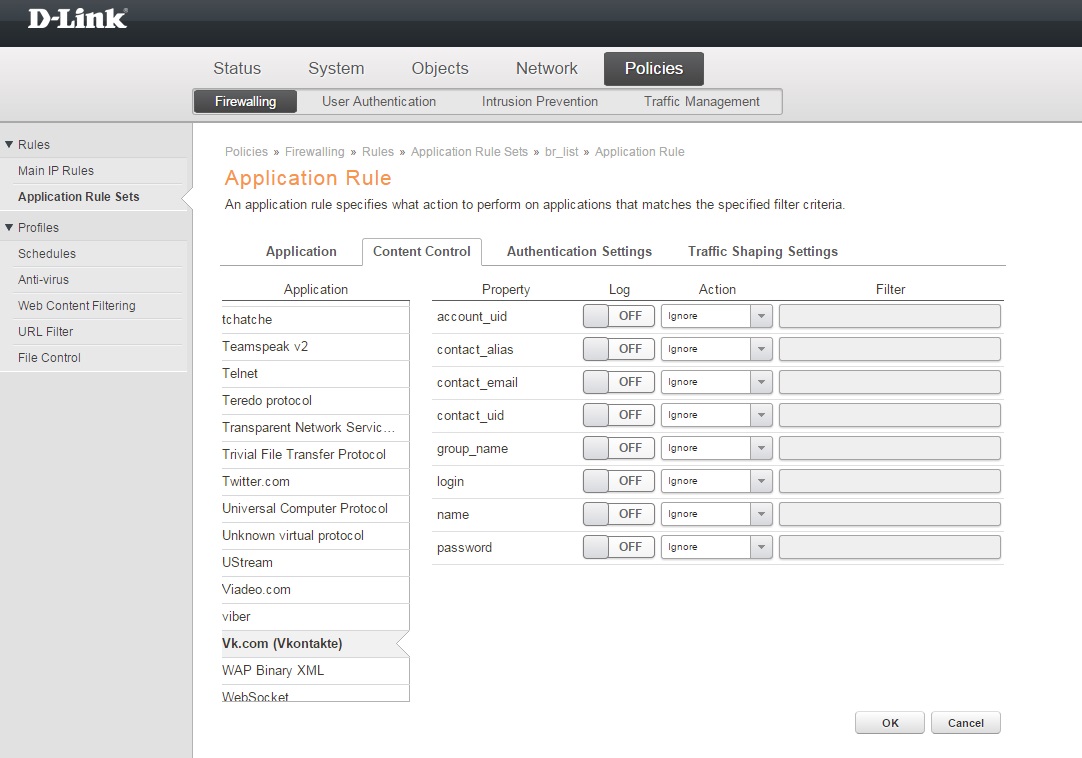Open the Traffic Shaping Settings tab
The height and width of the screenshot is (758, 1082).
tap(762, 252)
